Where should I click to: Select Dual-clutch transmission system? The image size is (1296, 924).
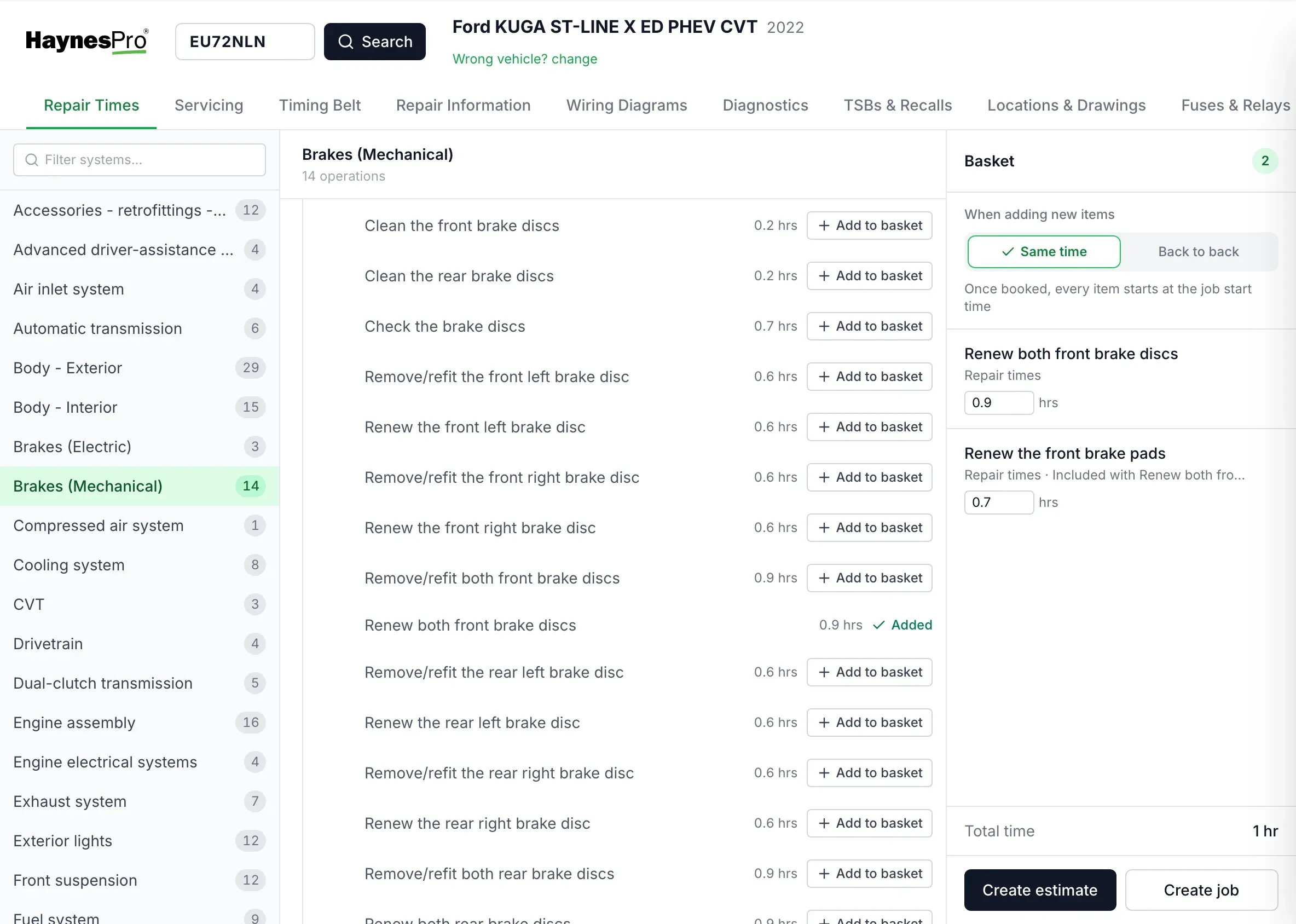pyautogui.click(x=140, y=683)
